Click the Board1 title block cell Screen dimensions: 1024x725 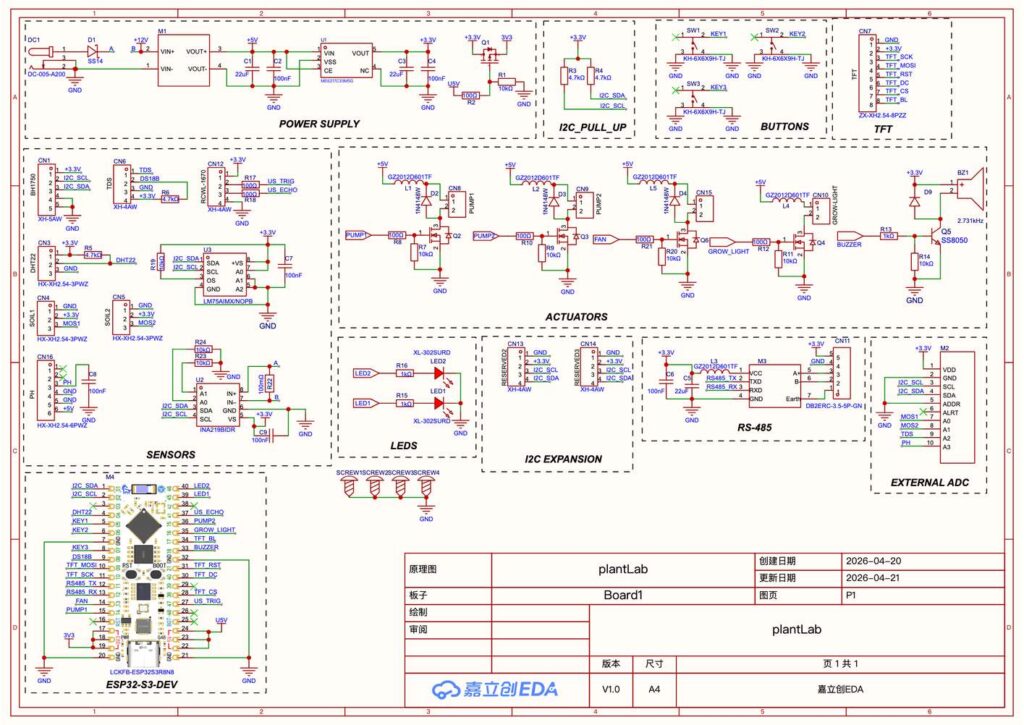pos(623,595)
